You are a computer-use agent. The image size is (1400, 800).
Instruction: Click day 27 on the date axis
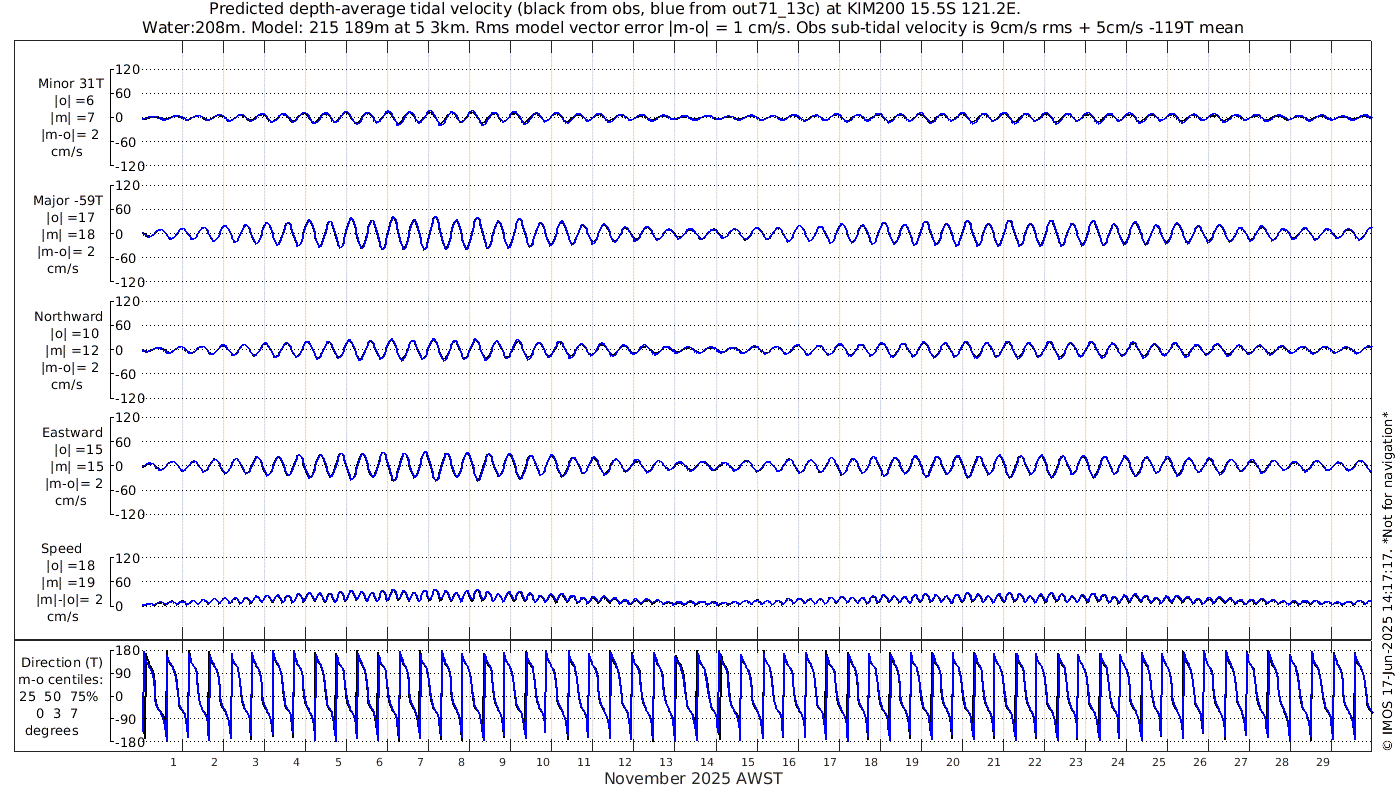pyautogui.click(x=1240, y=762)
